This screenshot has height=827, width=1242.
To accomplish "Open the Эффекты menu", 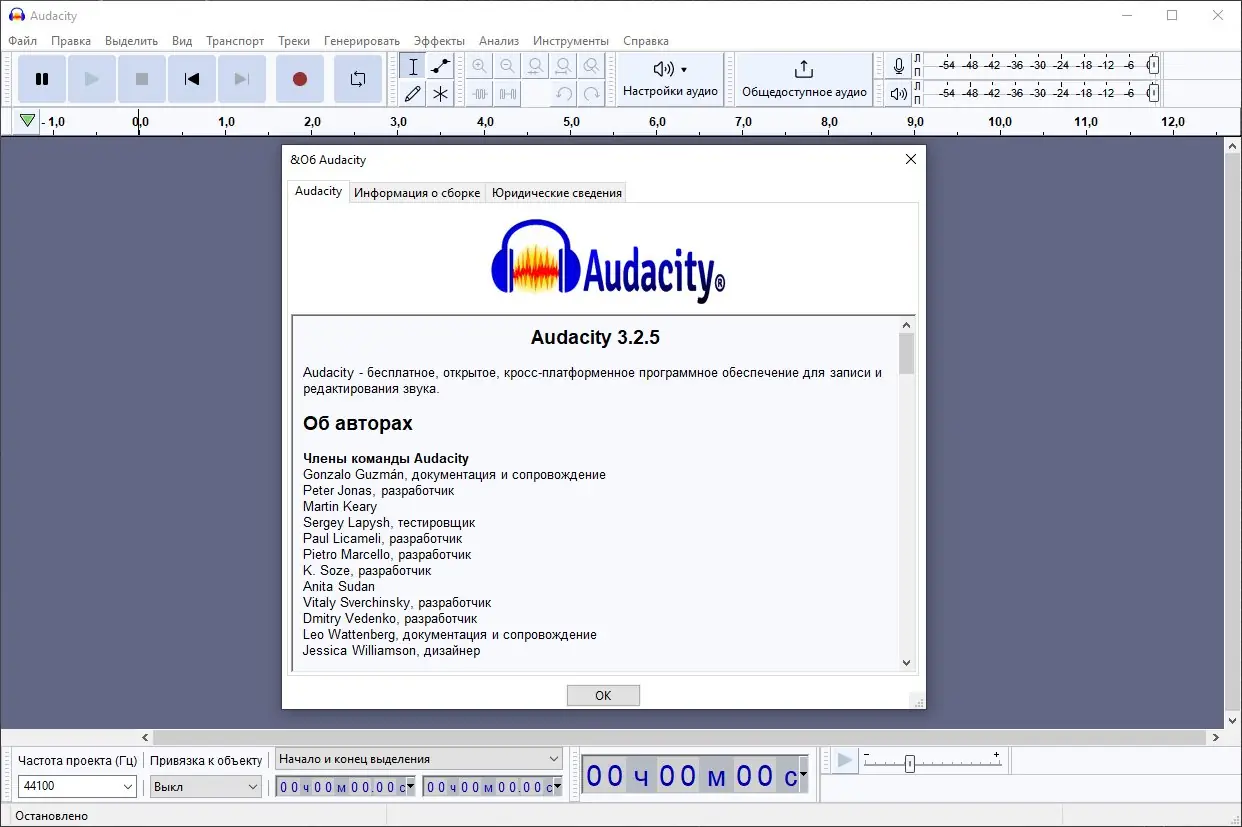I will click(439, 41).
